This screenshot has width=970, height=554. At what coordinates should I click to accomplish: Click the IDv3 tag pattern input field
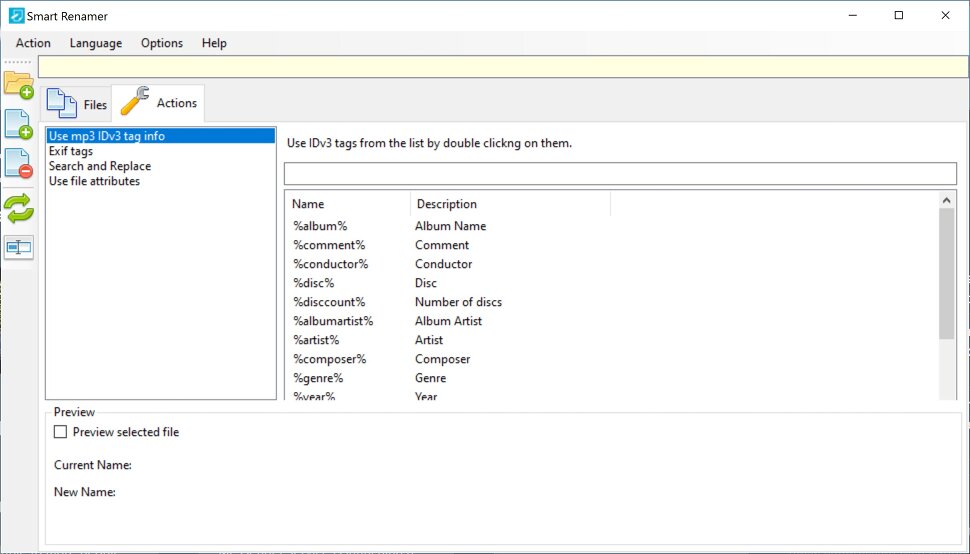coord(620,174)
